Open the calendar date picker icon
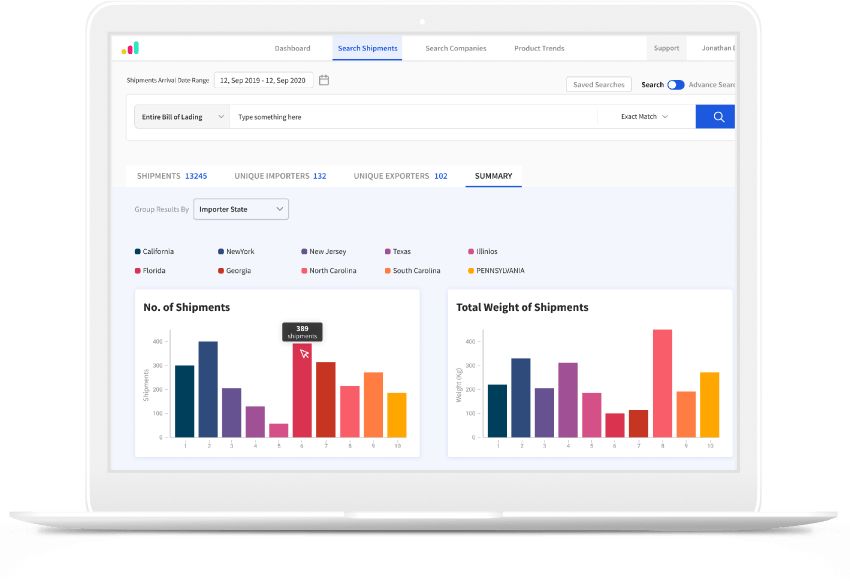850x582 pixels. pos(324,80)
